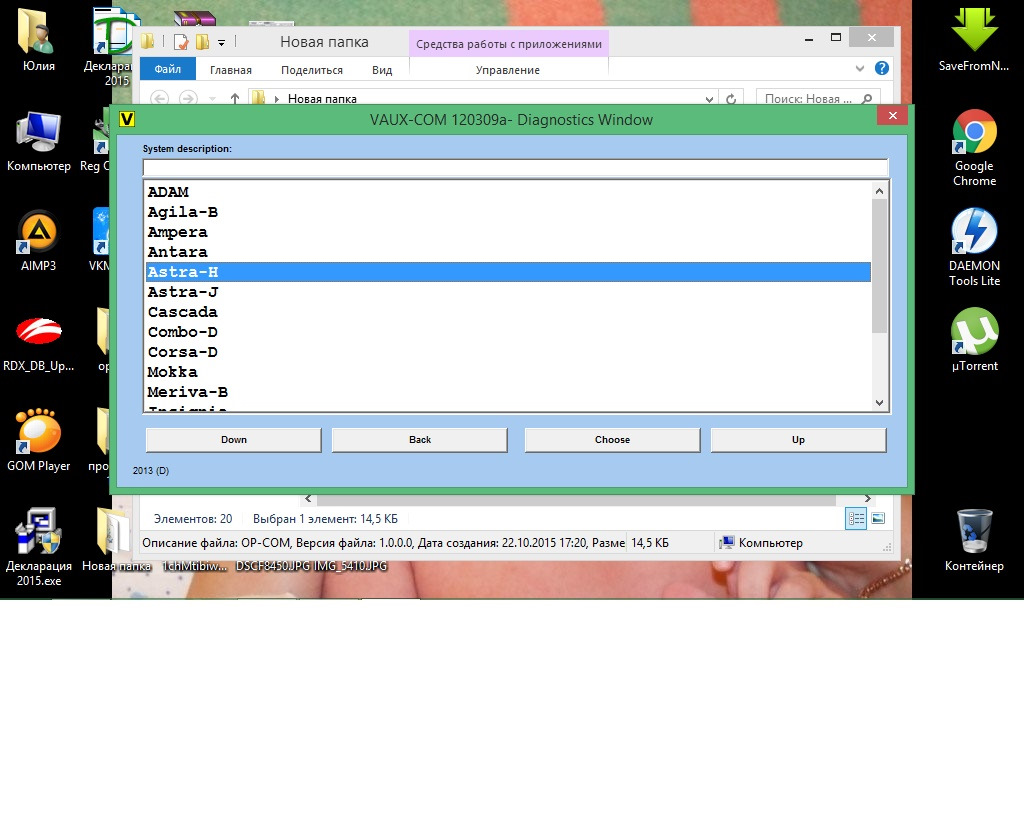
Task: Click Explorer horizontal scrollbar left arrow
Action: coord(308,499)
